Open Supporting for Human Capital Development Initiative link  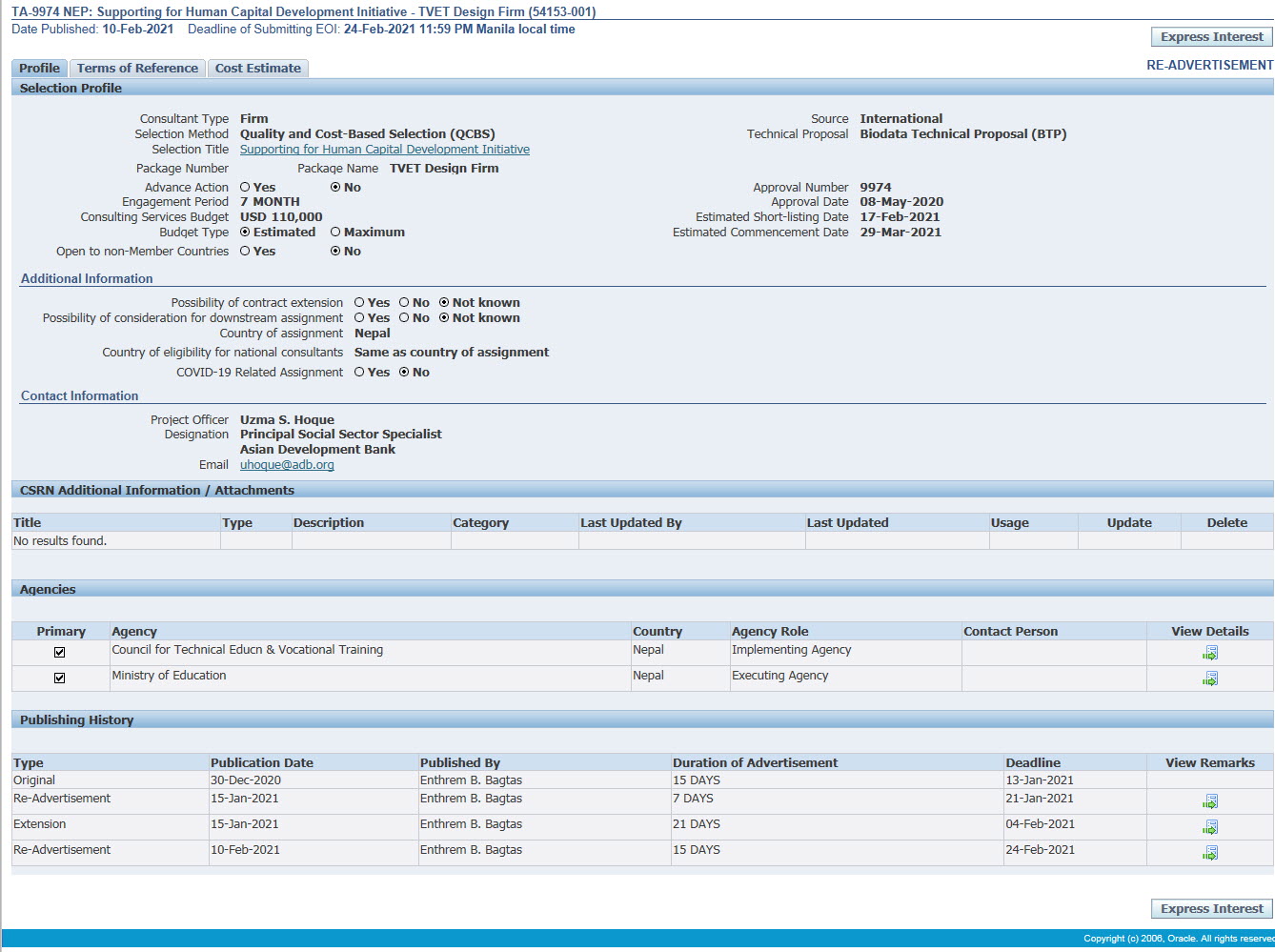coord(385,150)
